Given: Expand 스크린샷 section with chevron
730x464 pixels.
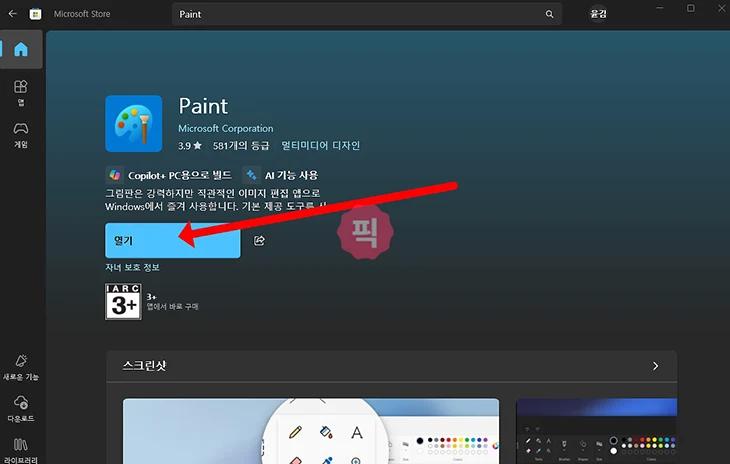Looking at the screenshot, I should pyautogui.click(x=656, y=366).
